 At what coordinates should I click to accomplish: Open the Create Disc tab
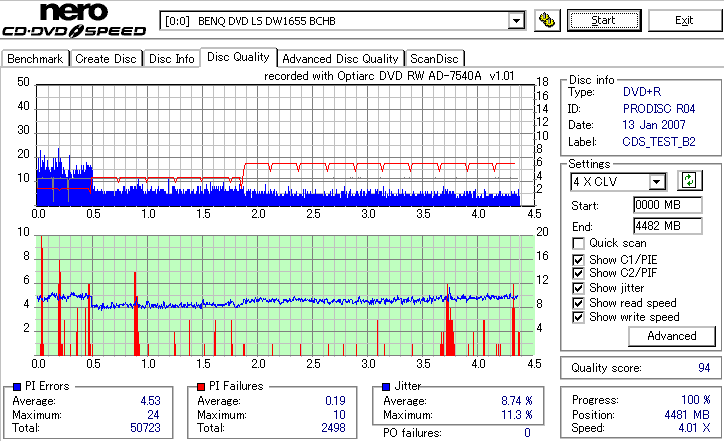(x=106, y=59)
